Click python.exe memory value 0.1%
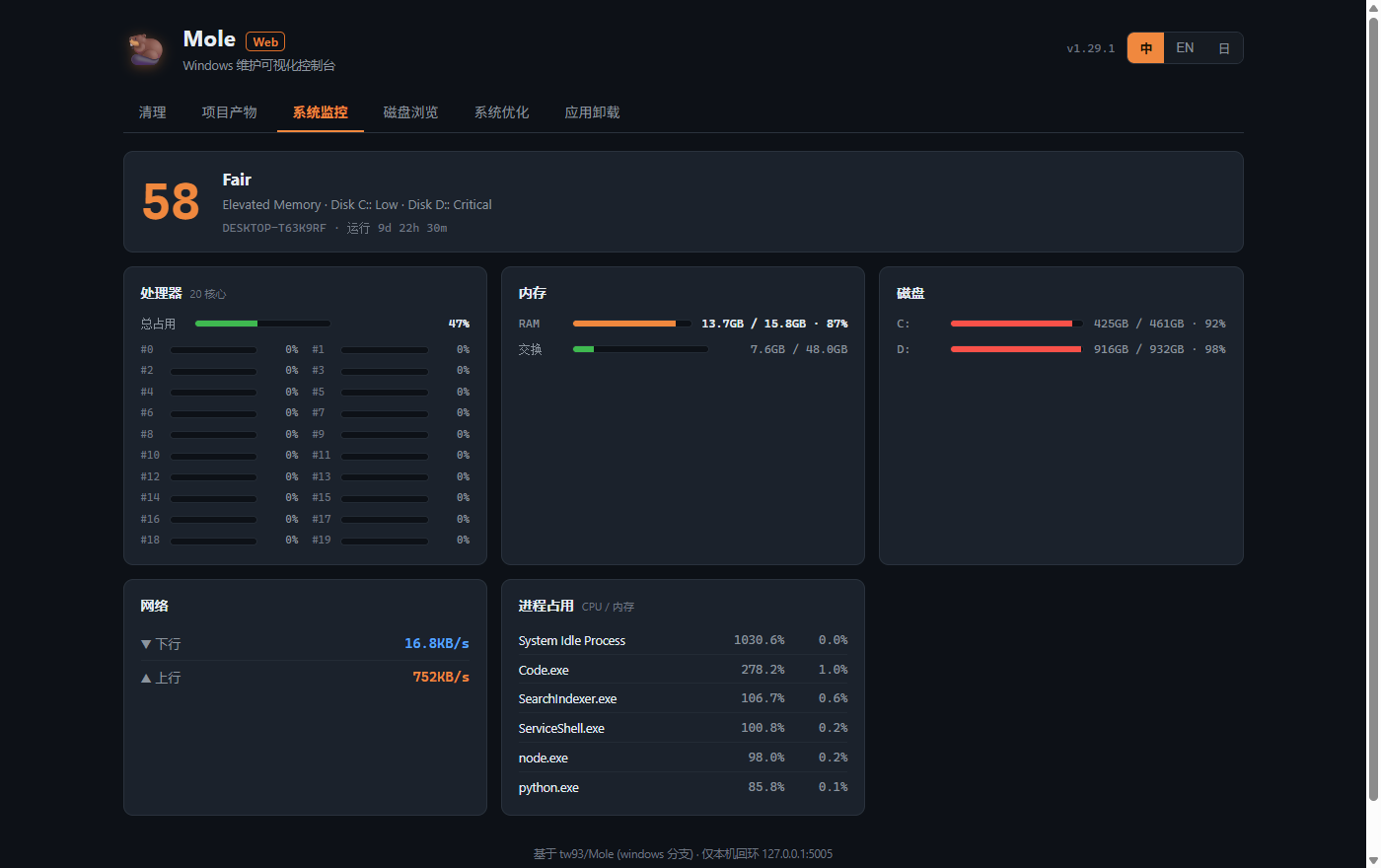Viewport: 1381px width, 868px height. (x=833, y=787)
